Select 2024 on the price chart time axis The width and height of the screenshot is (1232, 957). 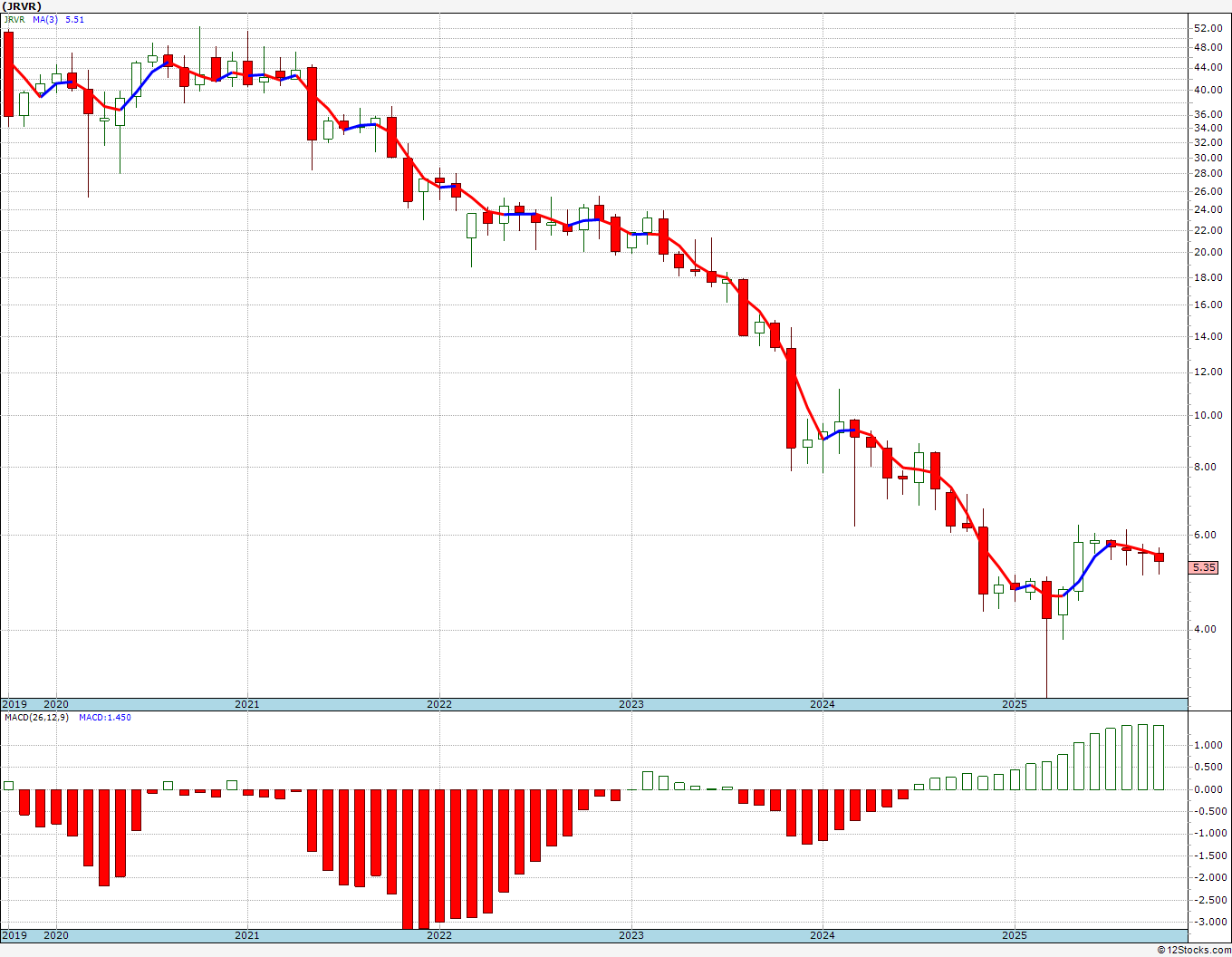(x=823, y=704)
